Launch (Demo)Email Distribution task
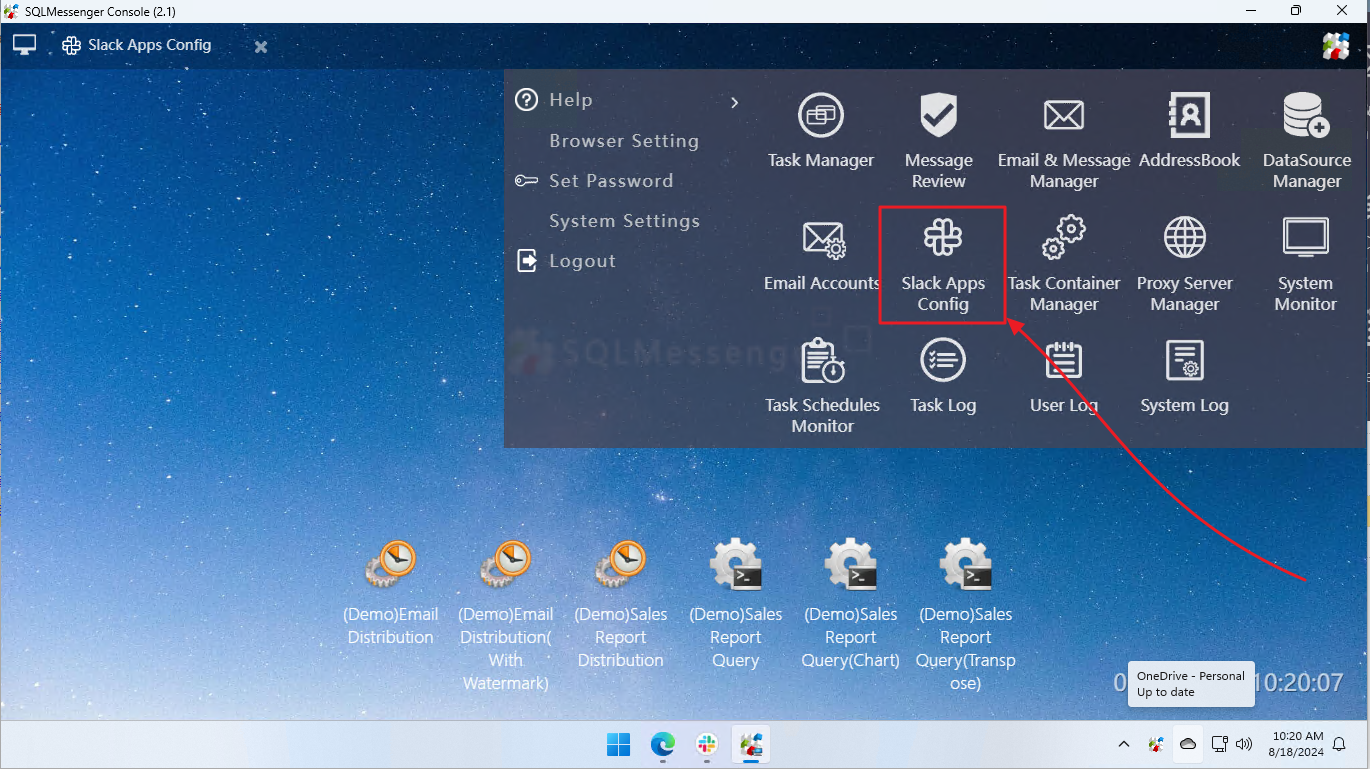 [x=391, y=594]
